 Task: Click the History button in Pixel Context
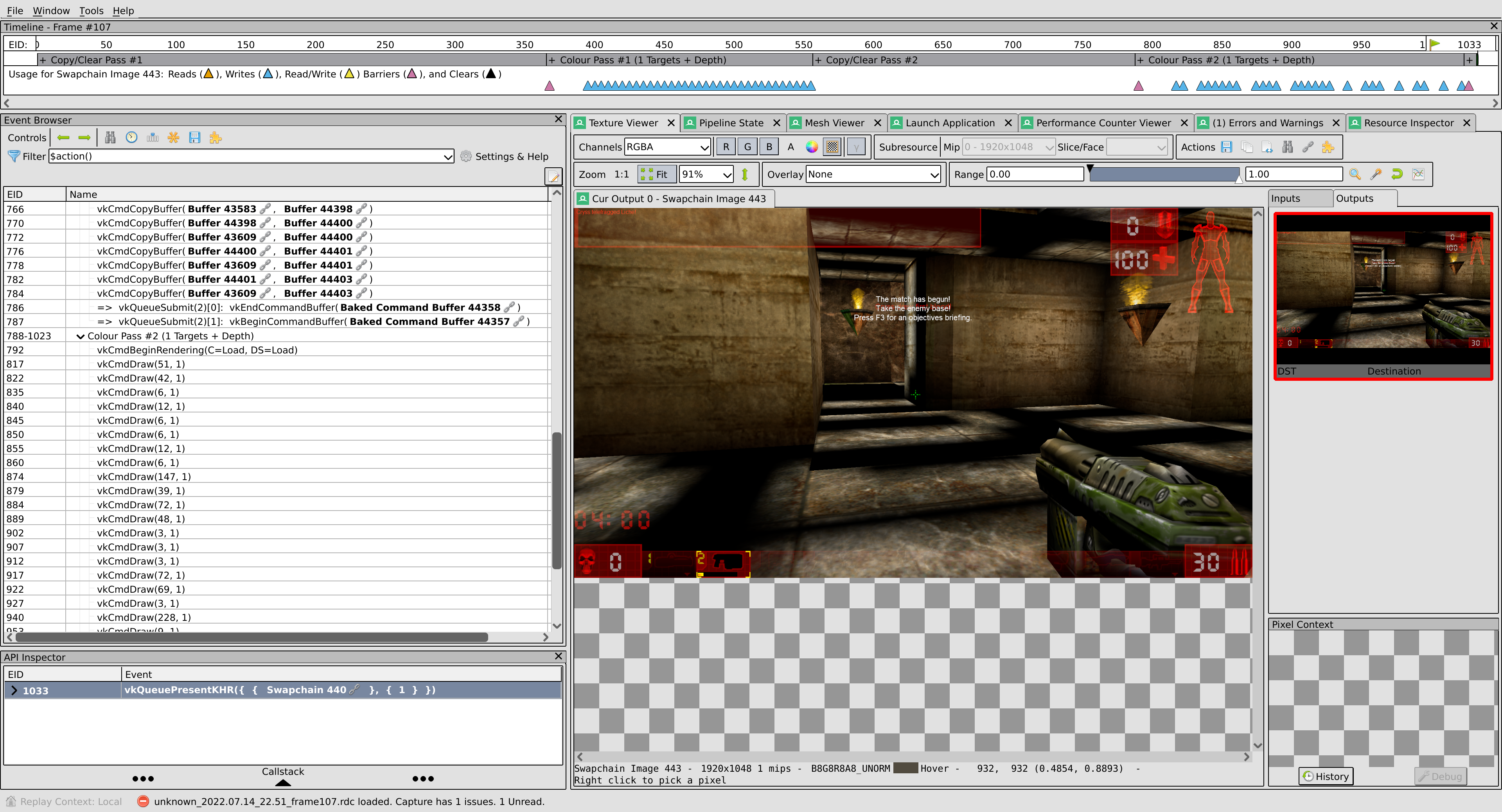point(1326,776)
